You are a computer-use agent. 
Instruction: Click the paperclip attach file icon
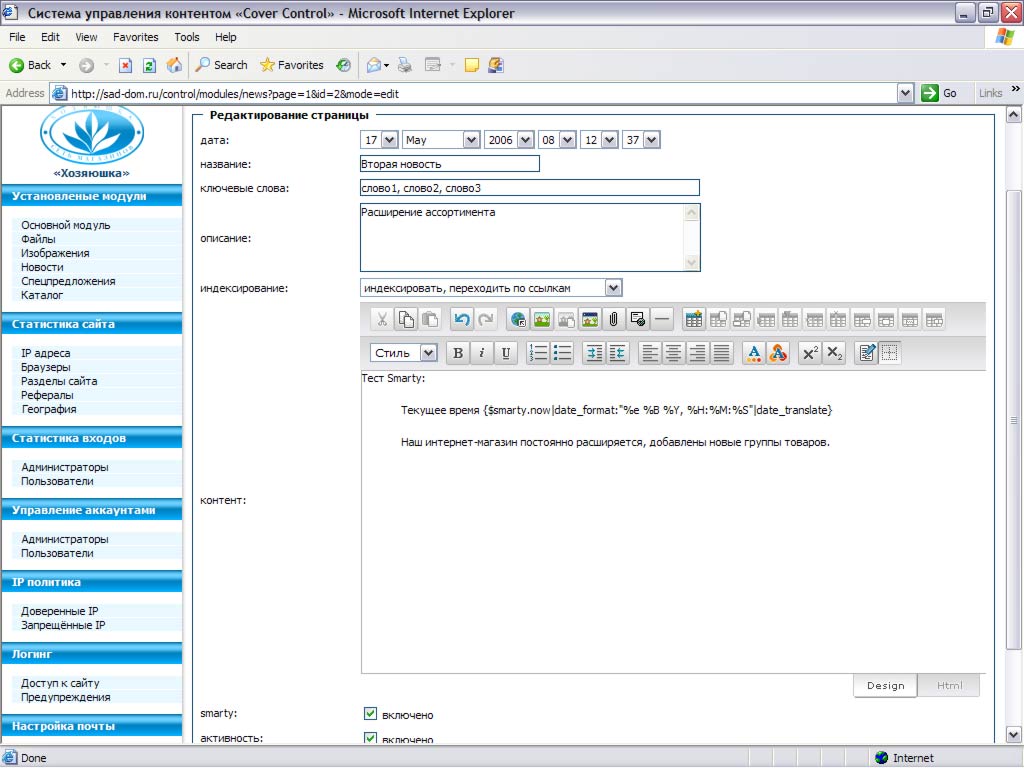[x=614, y=320]
